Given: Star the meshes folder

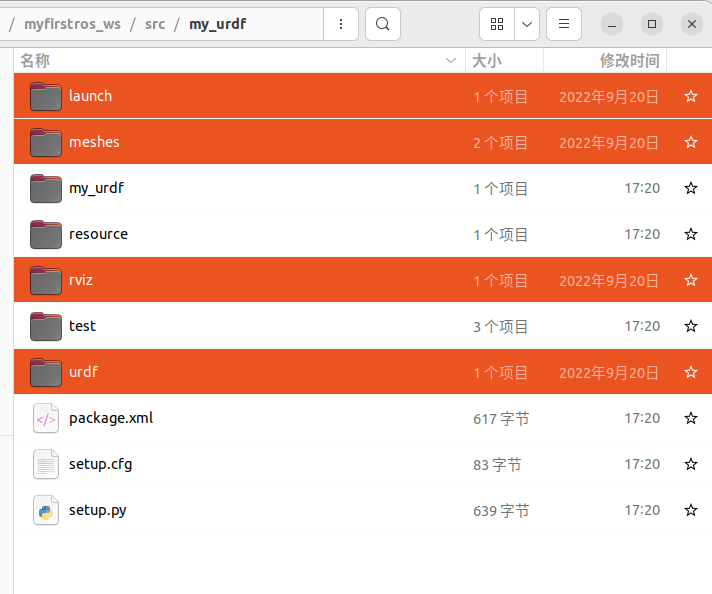Looking at the screenshot, I should click(x=691, y=142).
